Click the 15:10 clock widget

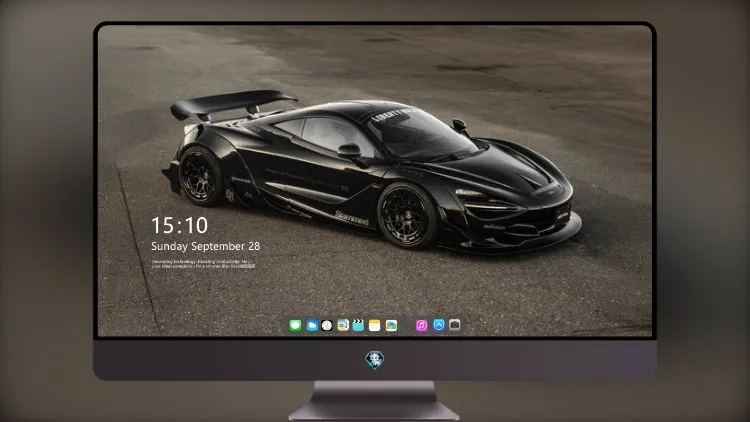[179, 225]
